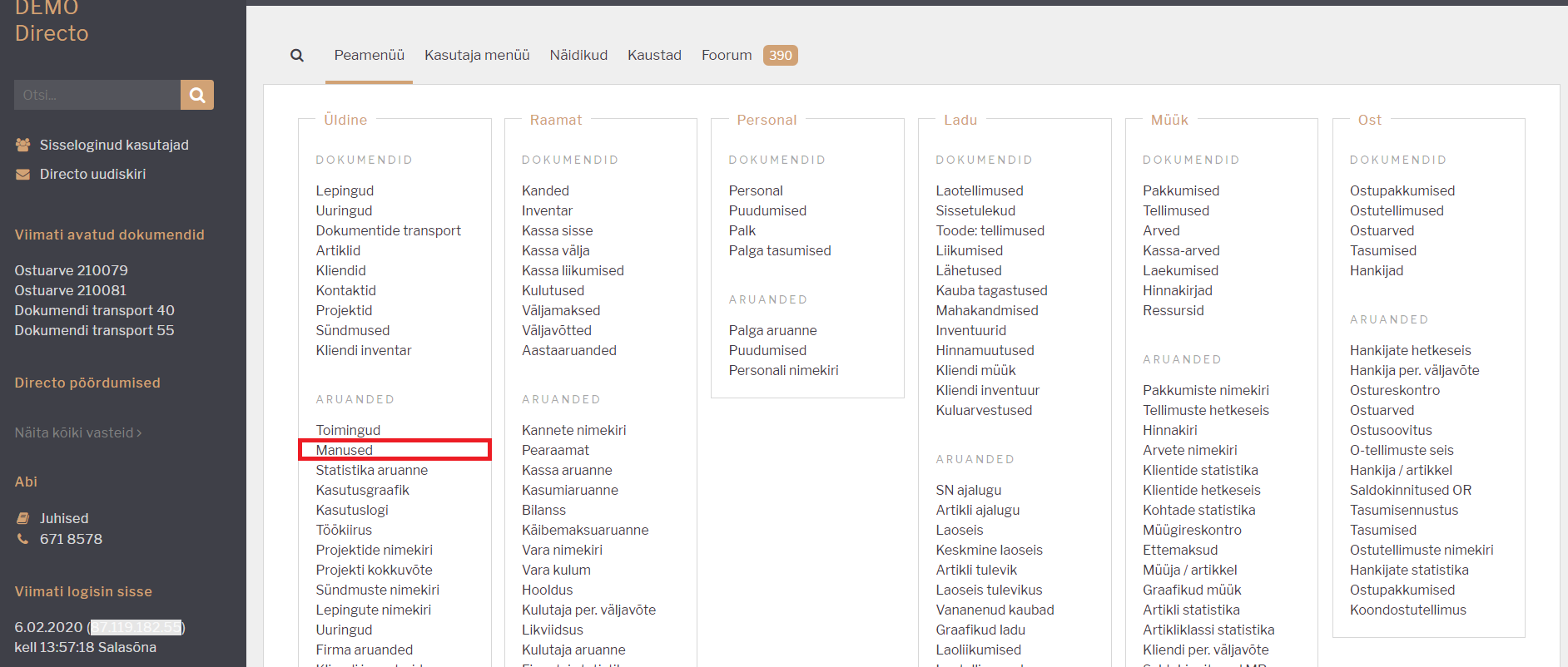The image size is (1568, 667).
Task: Open Projektide nimekiri report
Action: 374,550
